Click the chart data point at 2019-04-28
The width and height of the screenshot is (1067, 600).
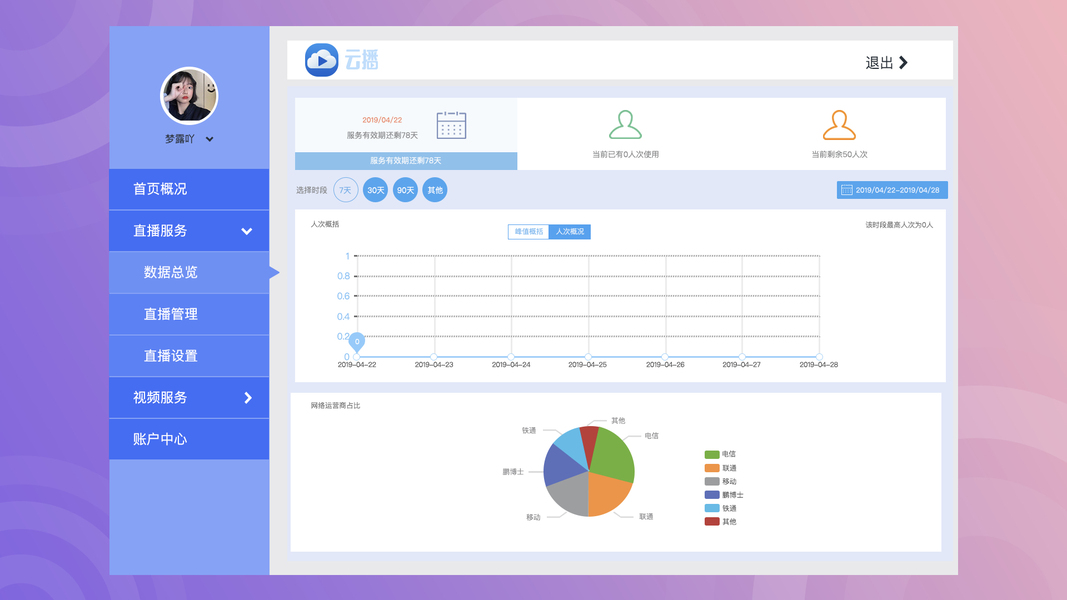(x=819, y=356)
